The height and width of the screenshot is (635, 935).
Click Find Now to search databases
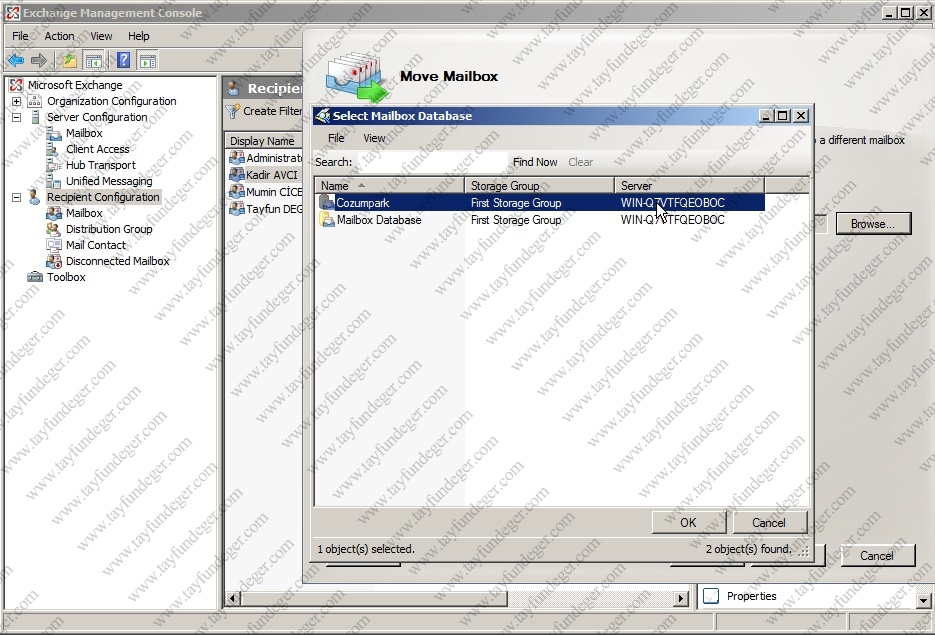tap(535, 162)
